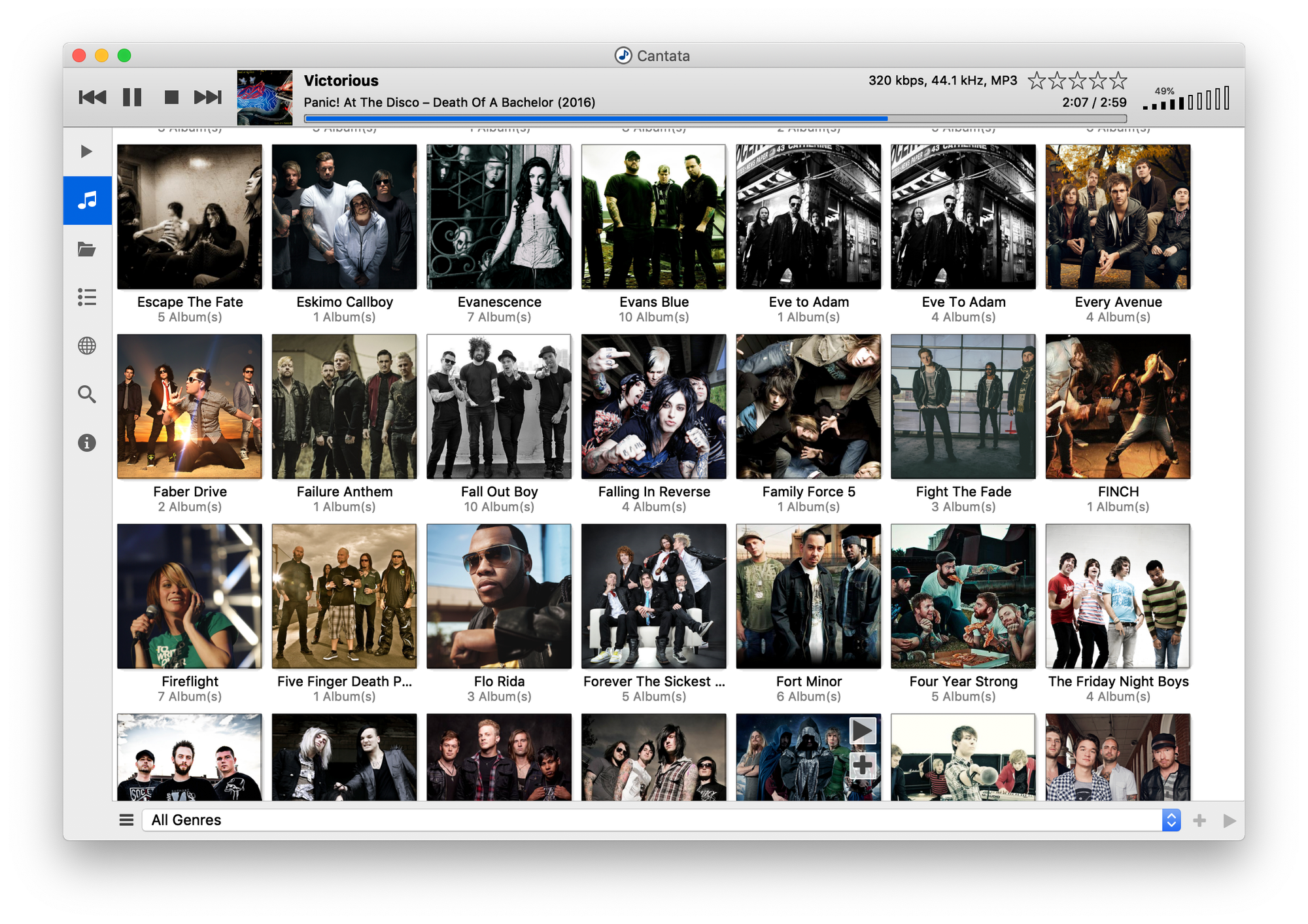This screenshot has width=1308, height=924.
Task: Pause the current song
Action: tap(132, 97)
